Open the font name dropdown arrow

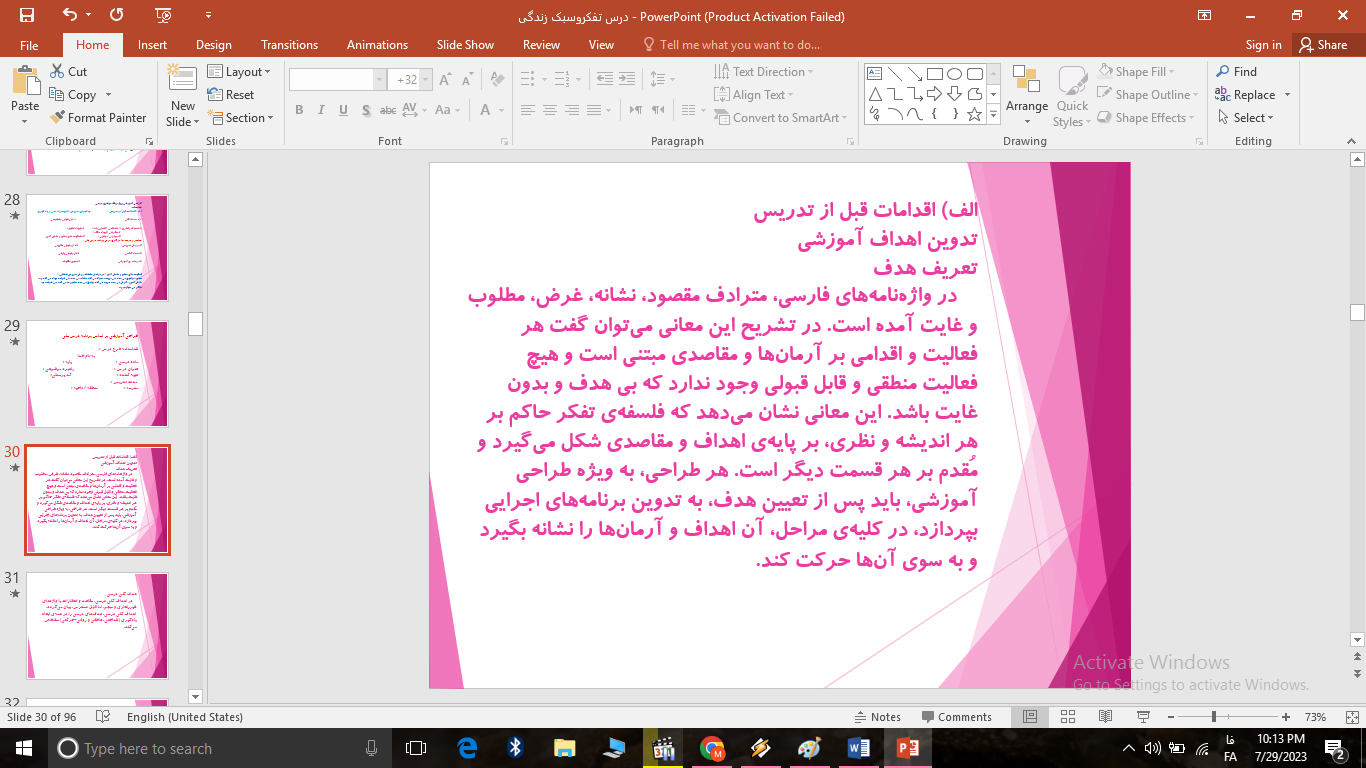point(380,80)
